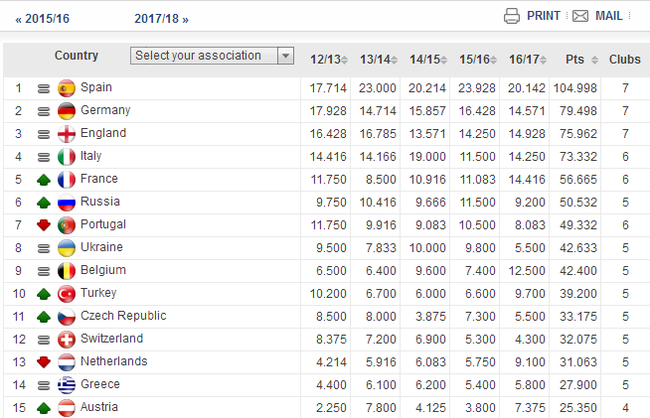Click unchanged-rank icon beside Spain
Screen dimensions: 650x418
click(44, 88)
